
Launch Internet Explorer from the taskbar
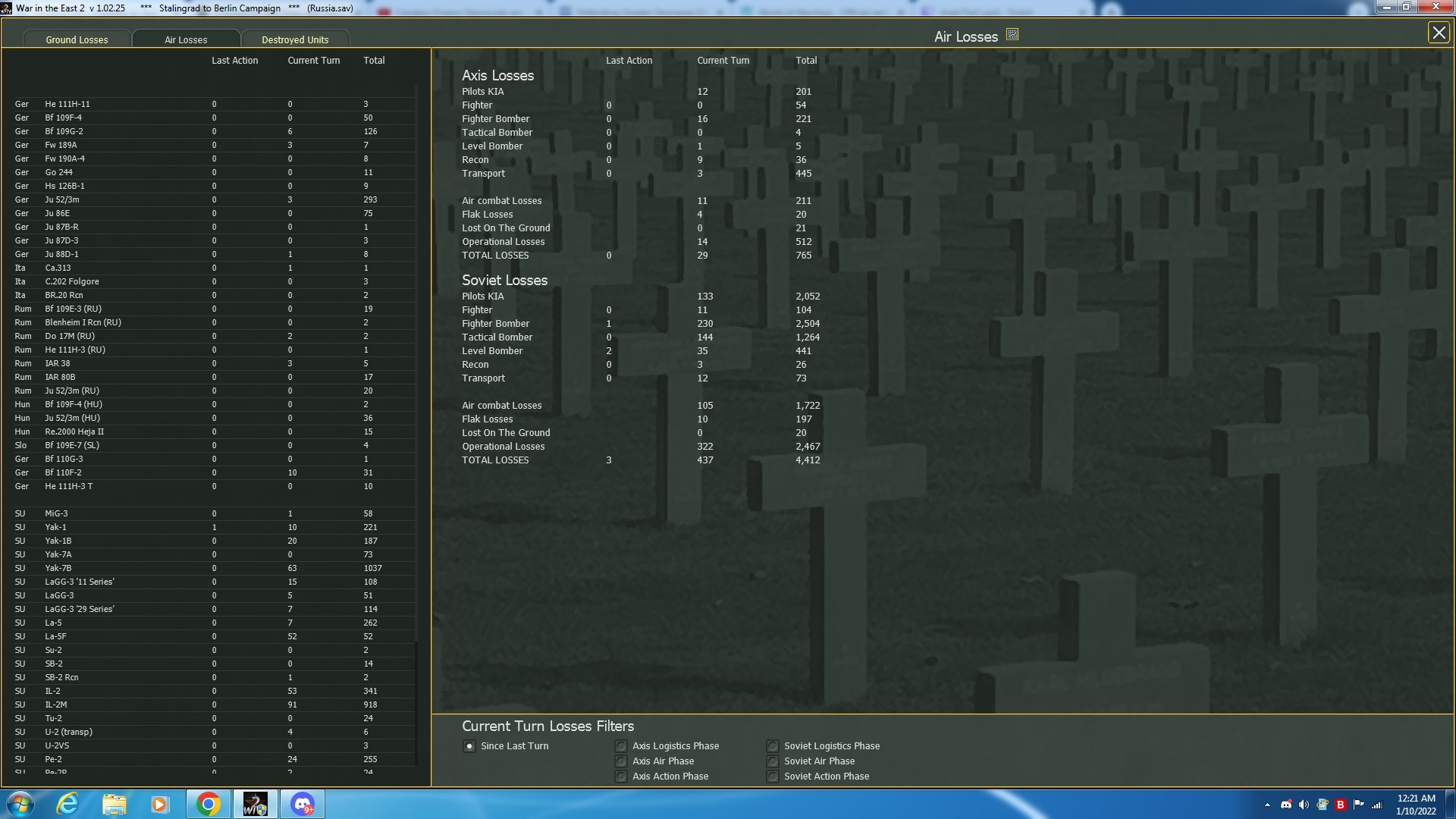[x=68, y=804]
